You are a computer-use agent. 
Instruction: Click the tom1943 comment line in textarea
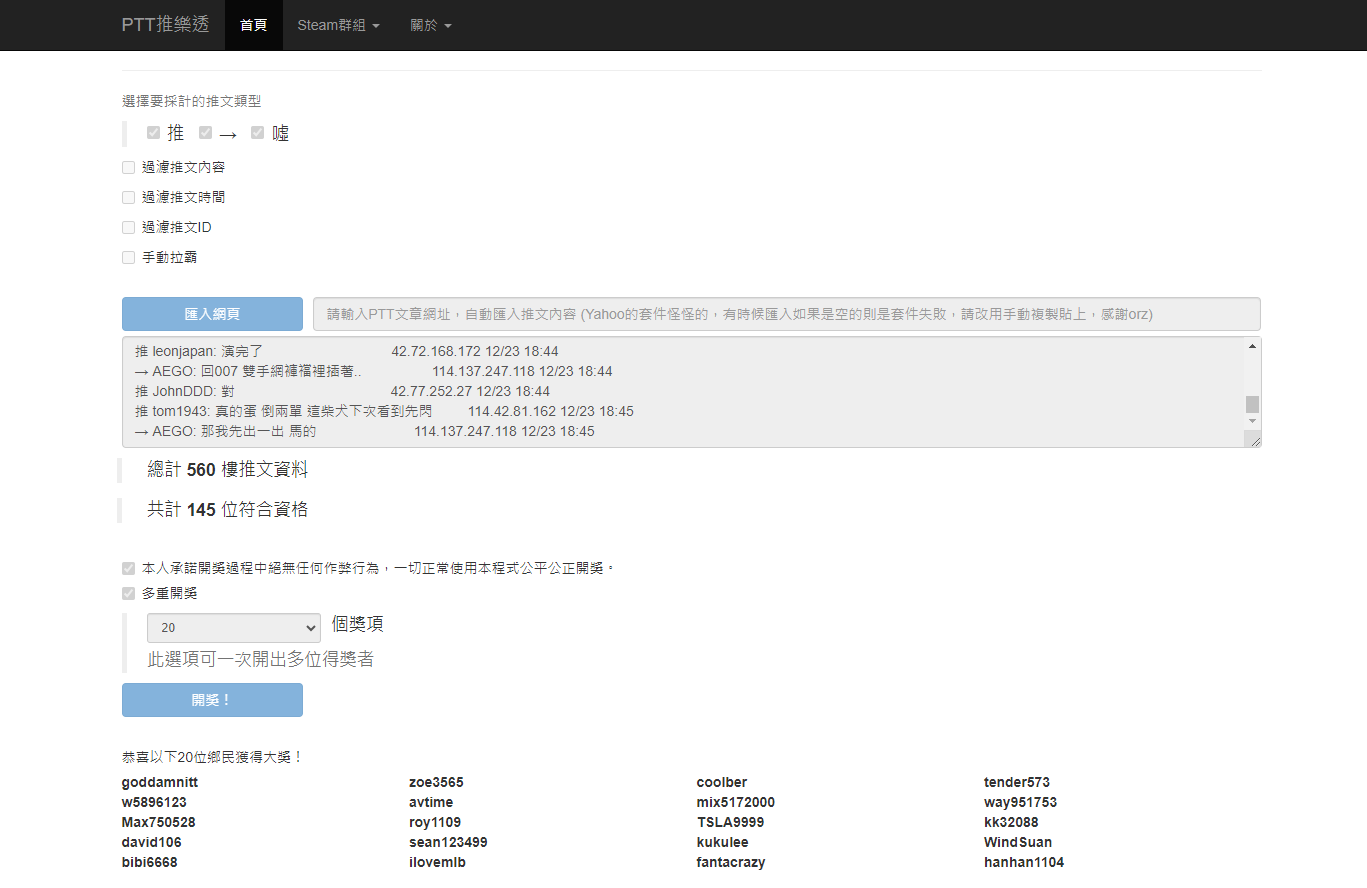pos(384,411)
